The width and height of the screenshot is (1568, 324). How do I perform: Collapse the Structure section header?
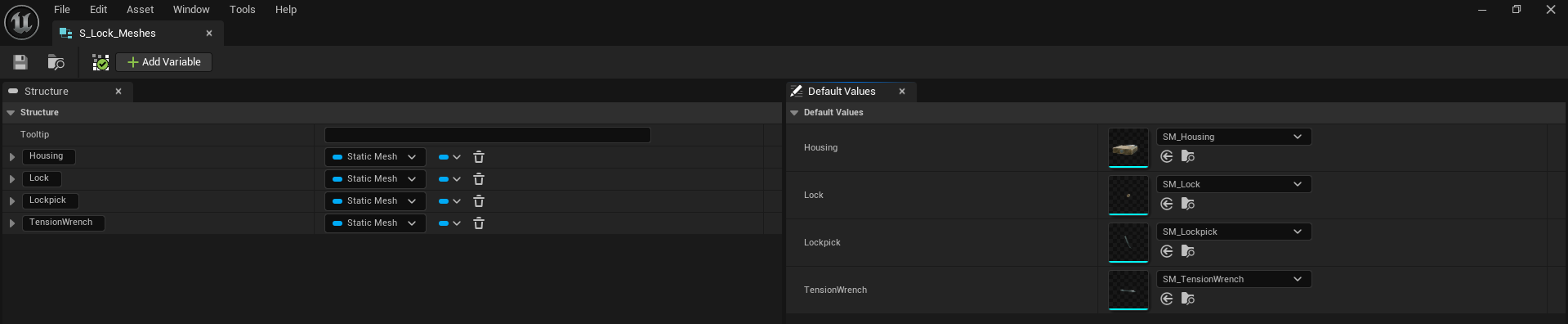coord(11,113)
